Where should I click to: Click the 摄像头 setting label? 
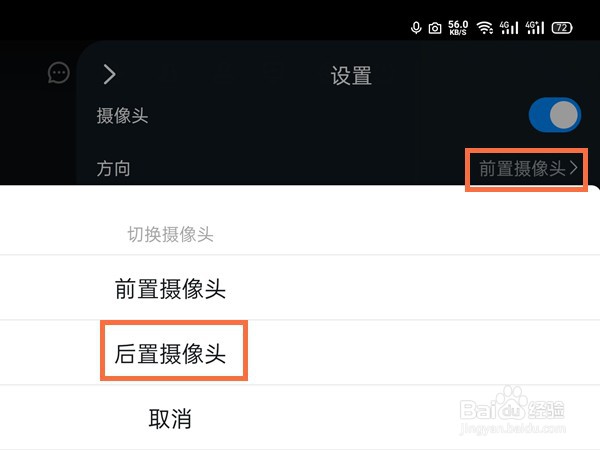point(122,116)
